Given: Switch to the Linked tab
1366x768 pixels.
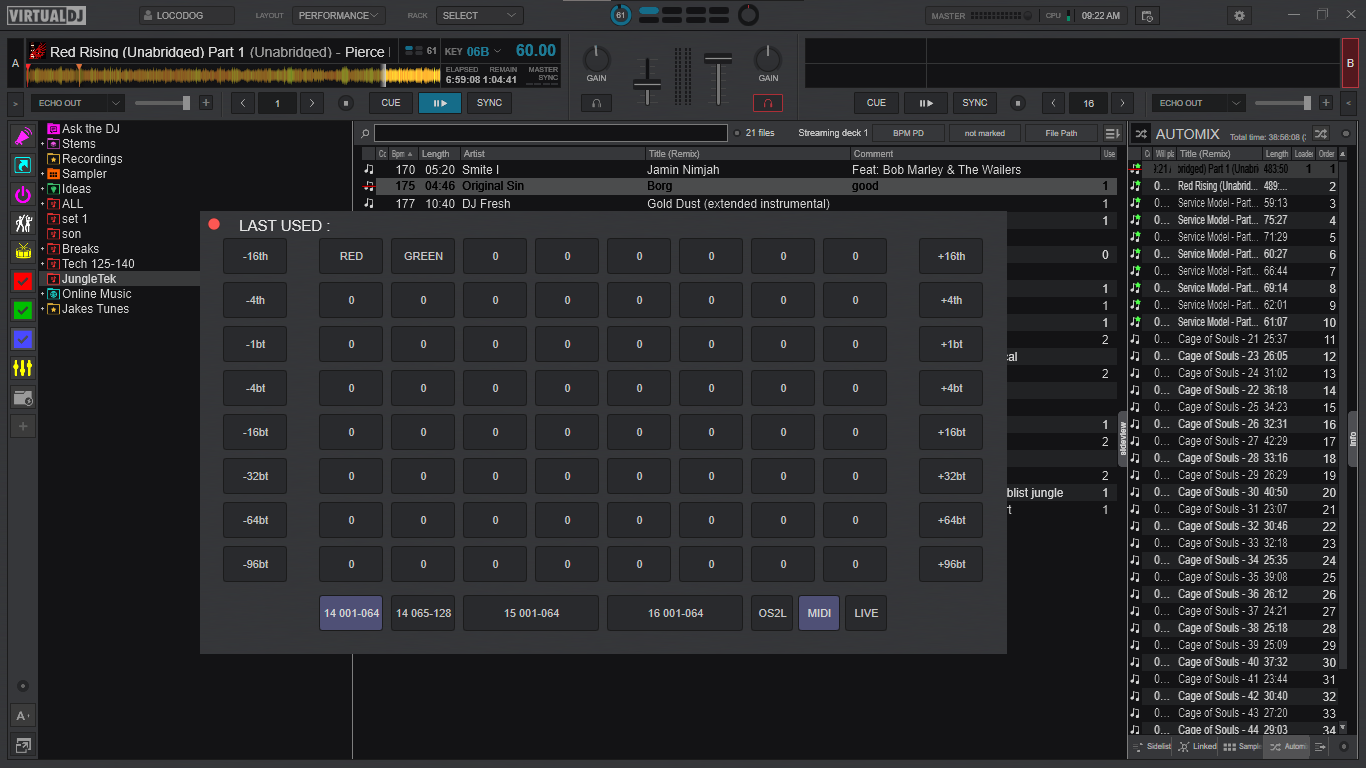Looking at the screenshot, I should [x=1197, y=746].
